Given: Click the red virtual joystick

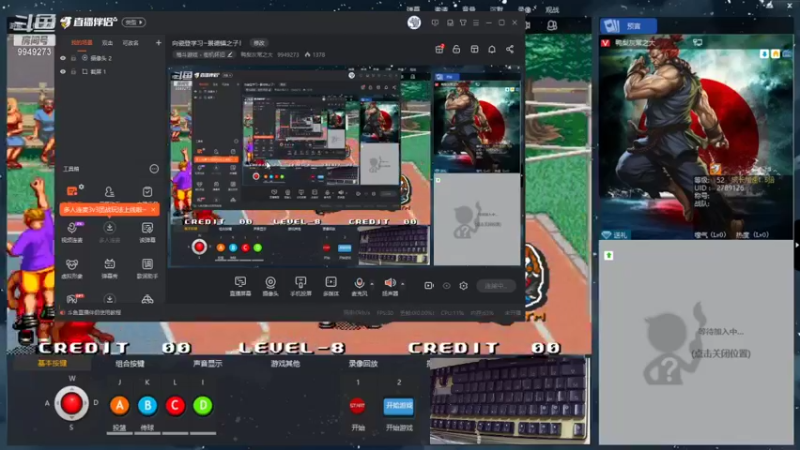Looking at the screenshot, I should tap(71, 403).
